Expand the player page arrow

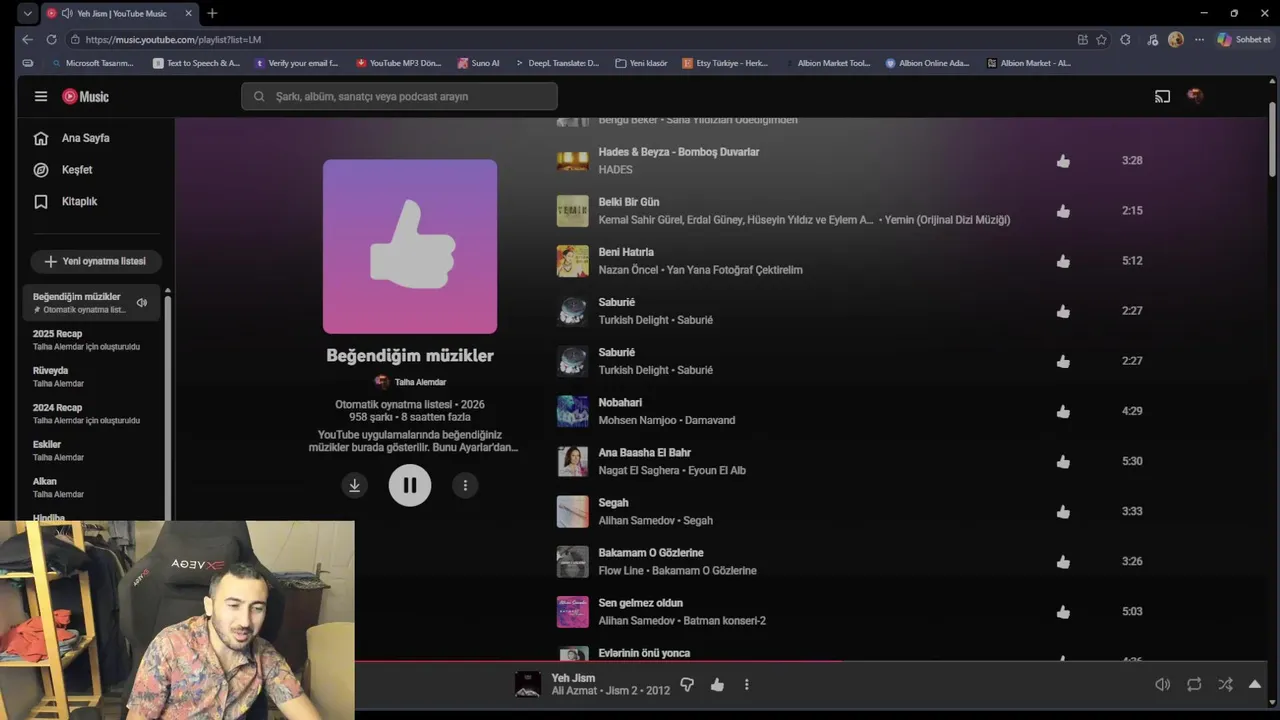click(x=1255, y=685)
